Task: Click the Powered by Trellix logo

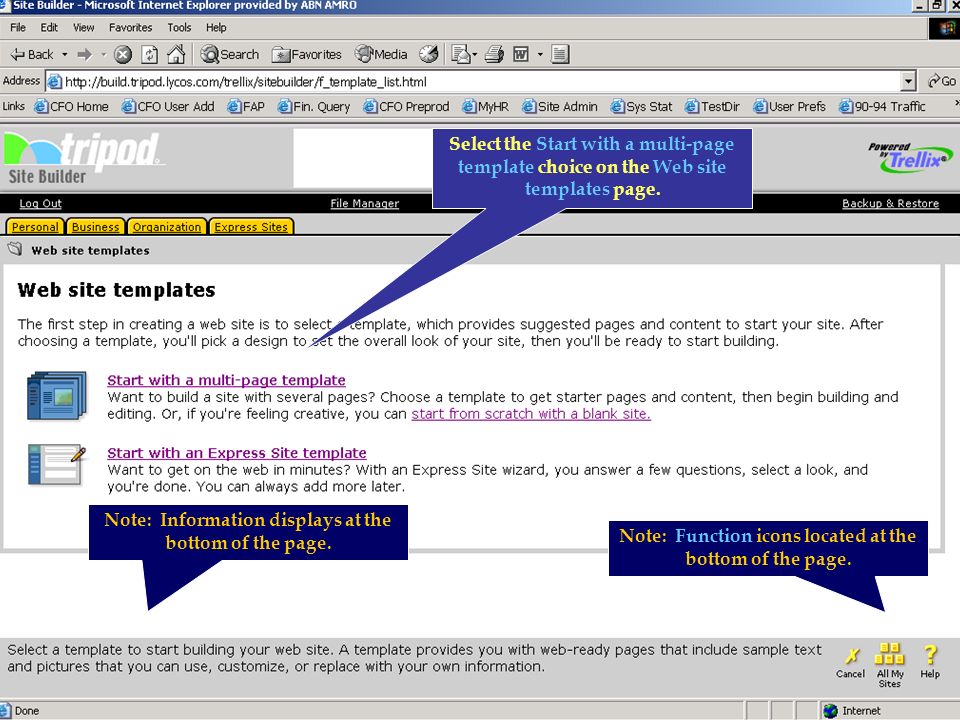Action: [x=910, y=157]
